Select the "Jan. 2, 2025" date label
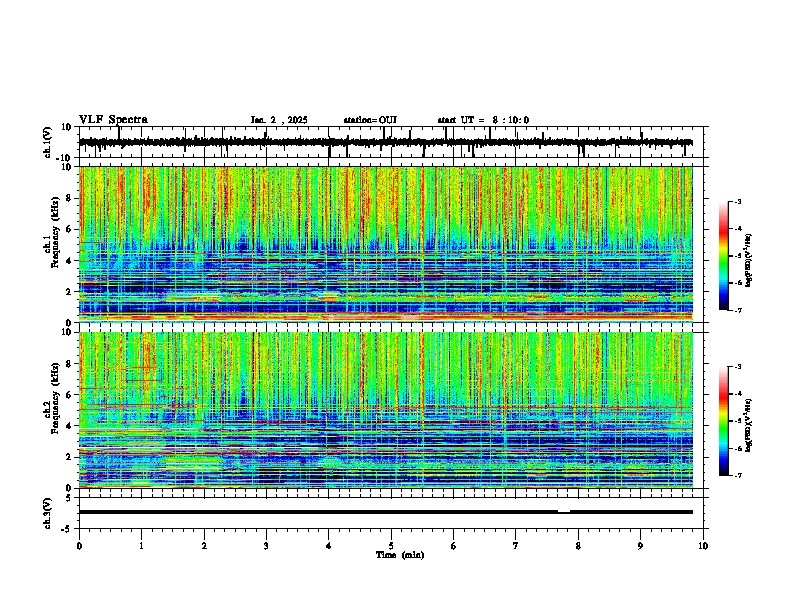The image size is (792, 612). pyautogui.click(x=279, y=120)
